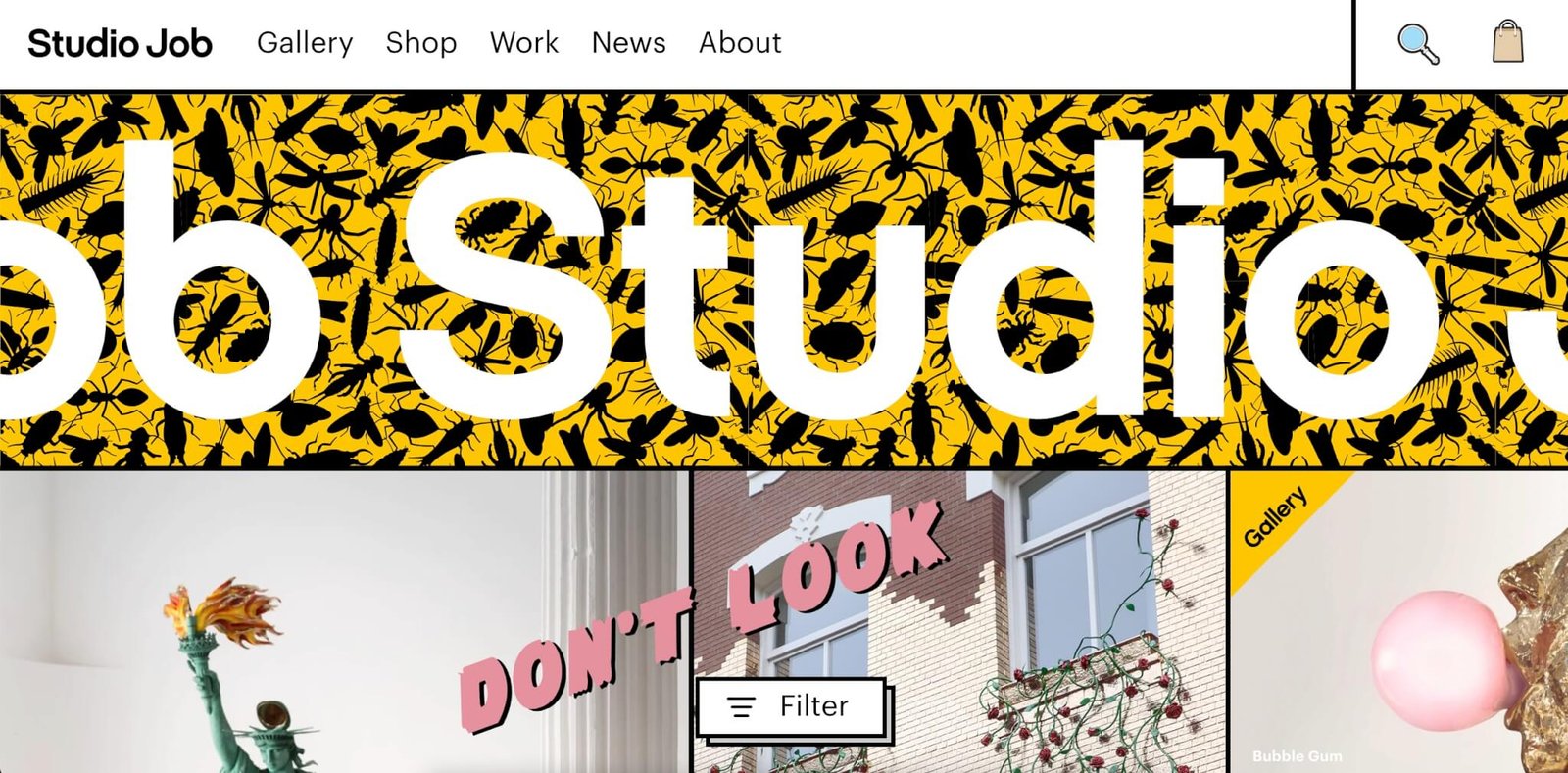Image resolution: width=1568 pixels, height=773 pixels.
Task: Open the Bubble Gum caption link
Action: click(1297, 756)
